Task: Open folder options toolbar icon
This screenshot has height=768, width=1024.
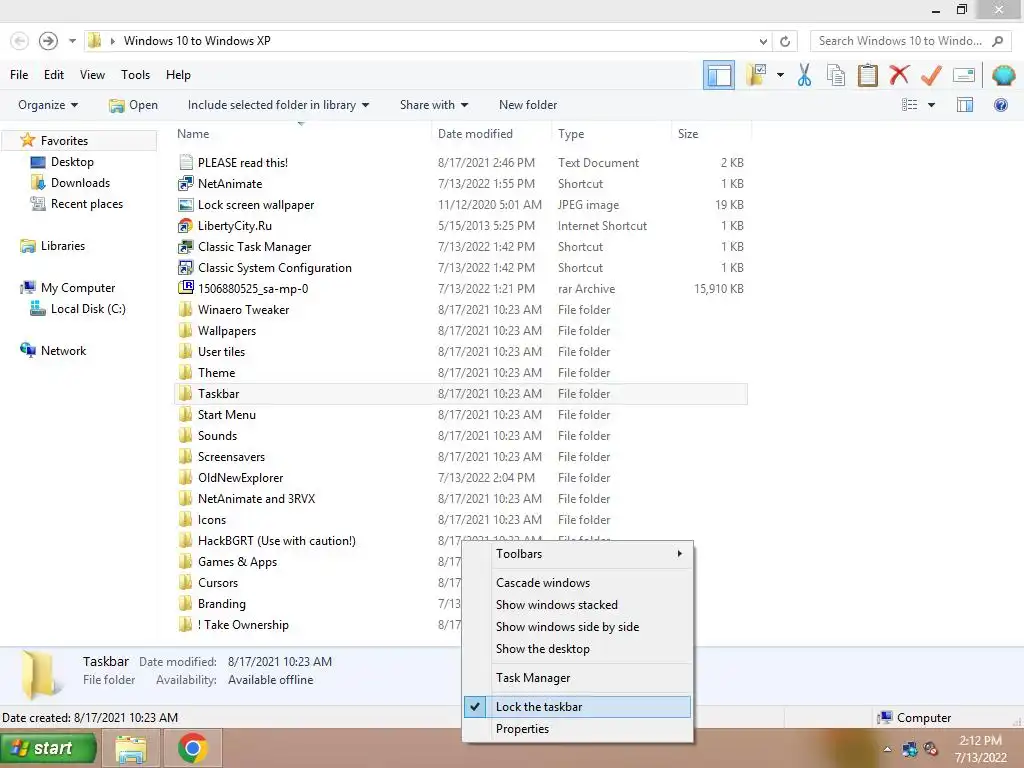Action: (x=757, y=75)
